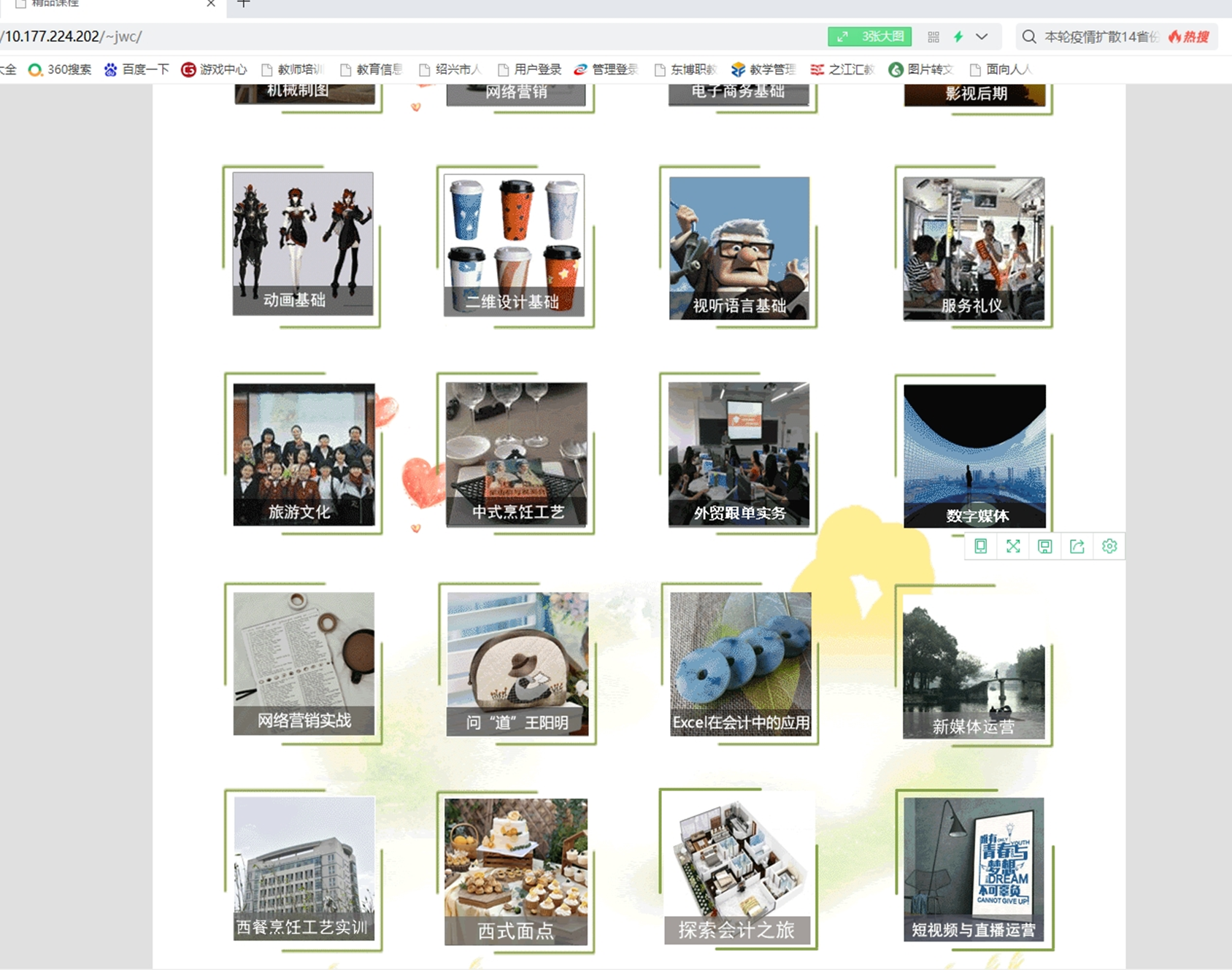The width and height of the screenshot is (1232, 970).
Task: Click the green lightning speed-mode icon
Action: click(958, 36)
